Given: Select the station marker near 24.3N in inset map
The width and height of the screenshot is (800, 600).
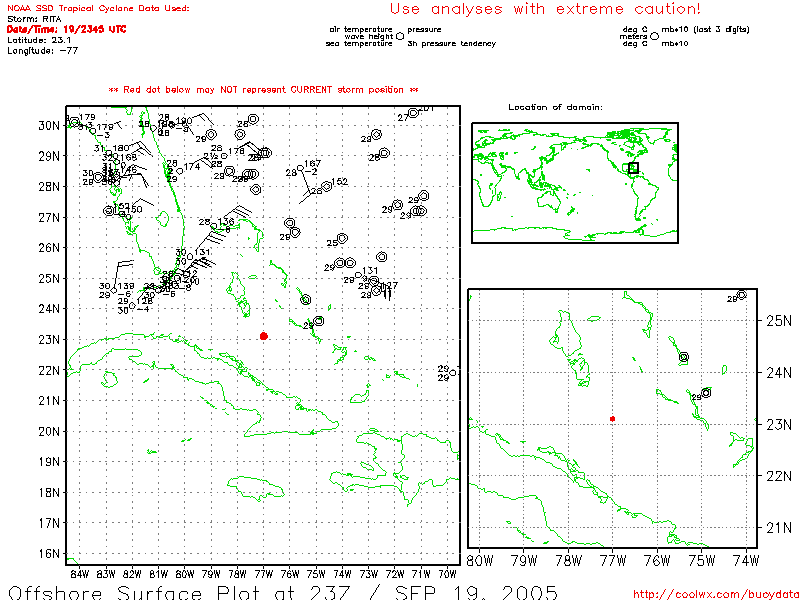Looking at the screenshot, I should pos(684,357).
